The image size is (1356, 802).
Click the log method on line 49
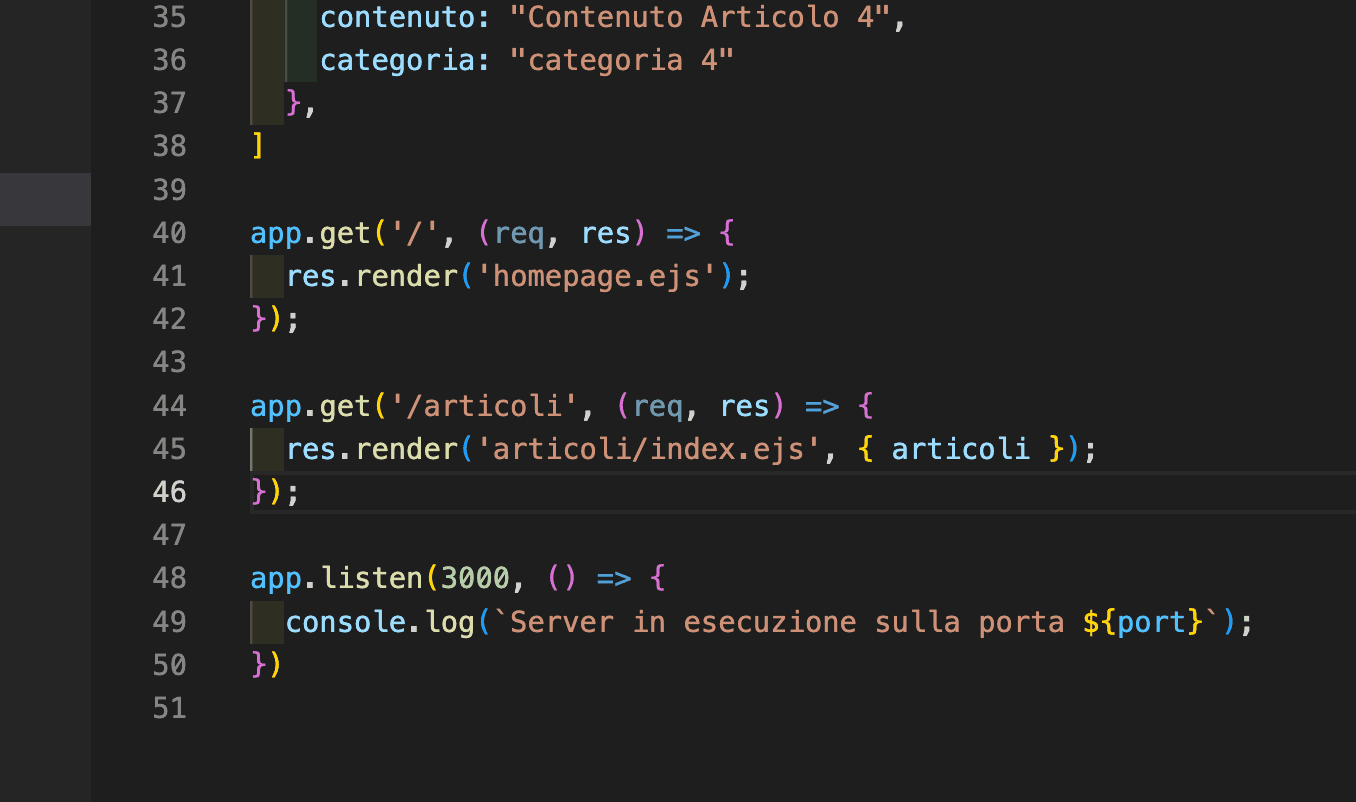449,622
